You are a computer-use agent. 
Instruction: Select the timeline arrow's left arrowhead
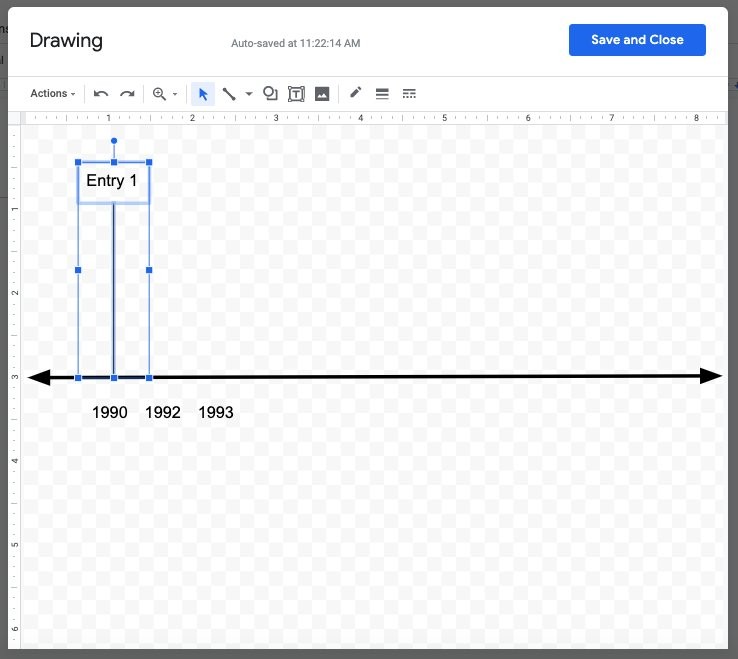(x=39, y=378)
